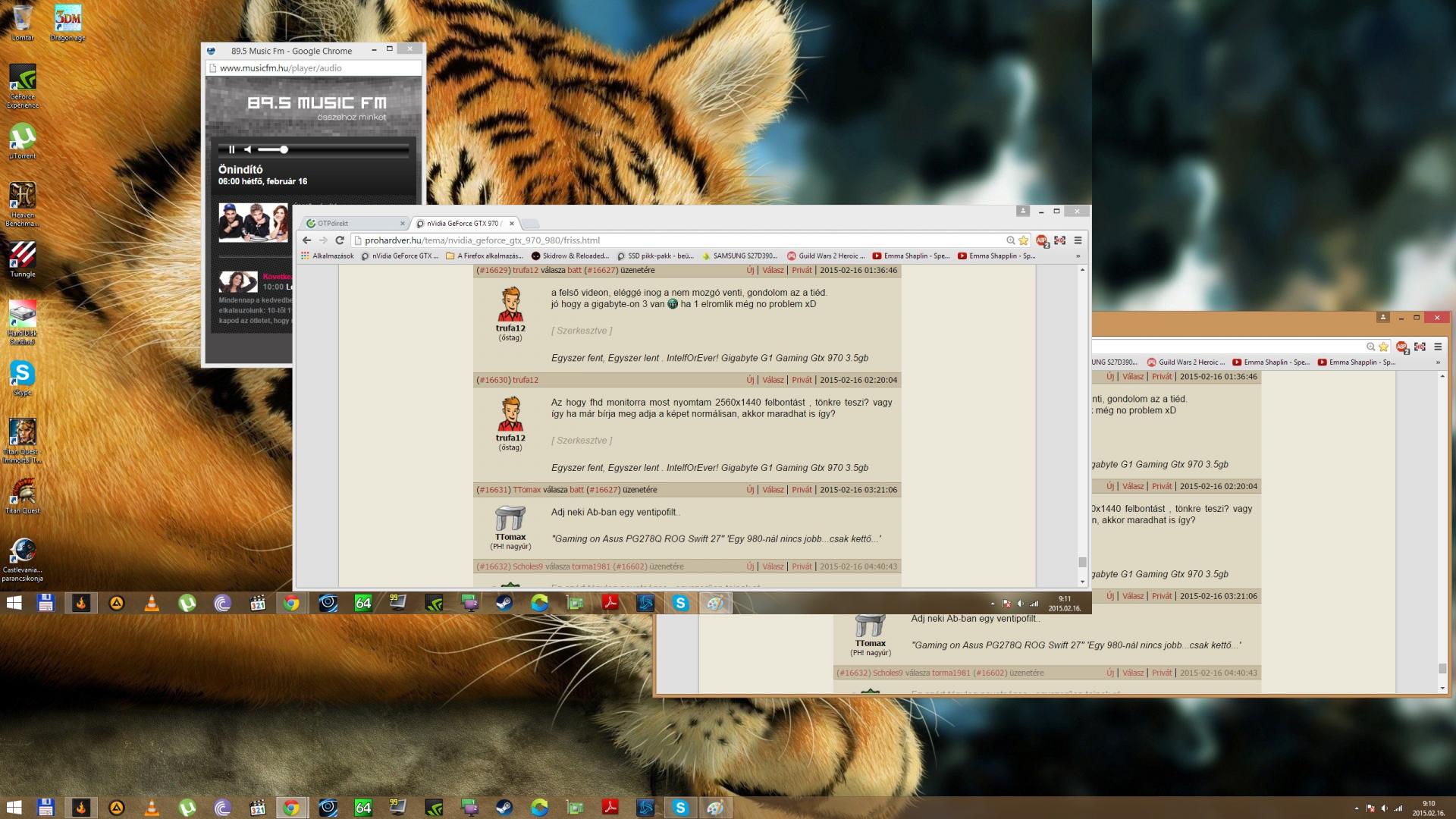The height and width of the screenshot is (819, 1456).
Task: Click Új on post #16631
Action: pyautogui.click(x=750, y=491)
